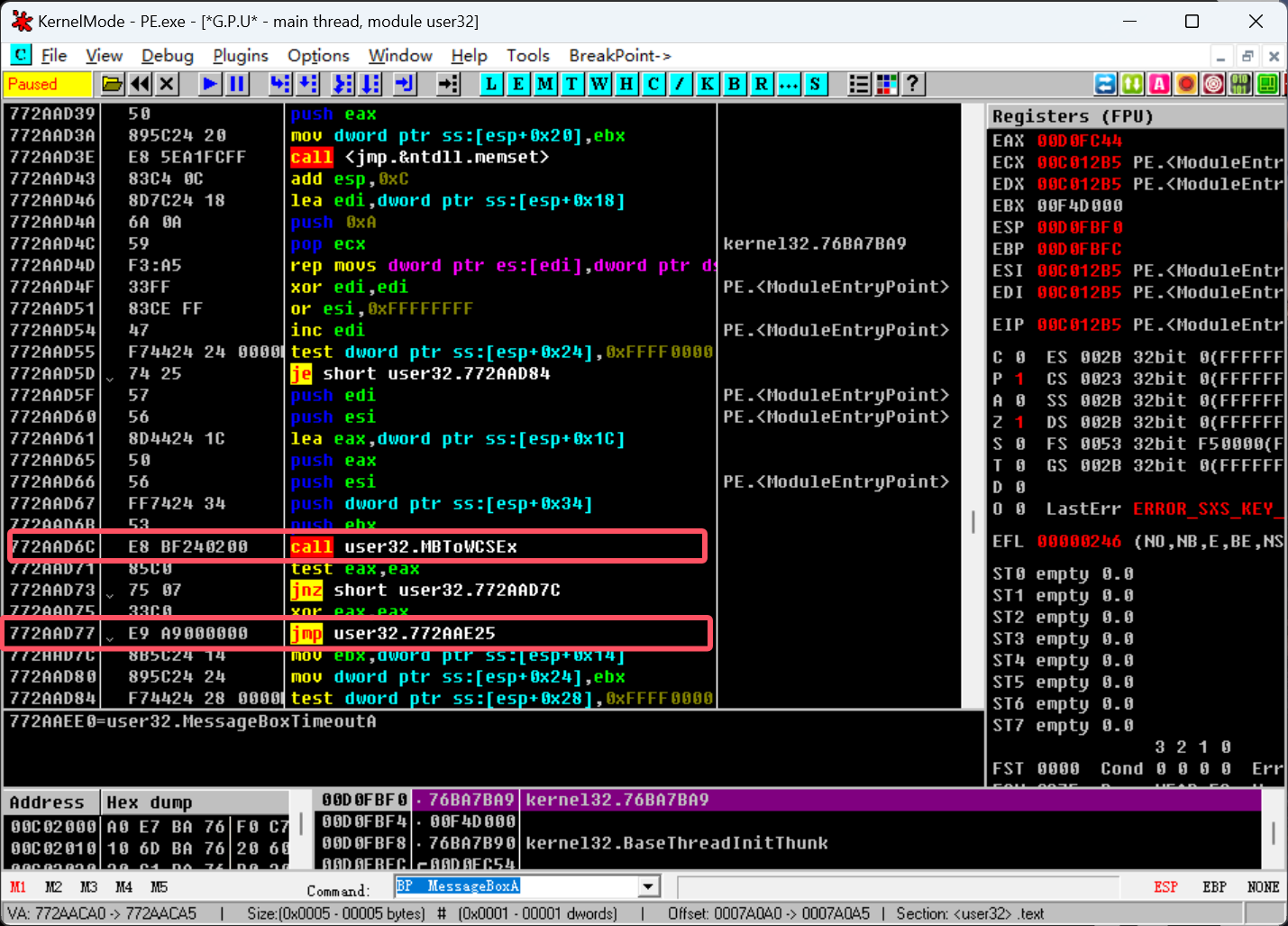This screenshot has width=1288, height=926.
Task: Open the Tools menu
Action: click(528, 55)
